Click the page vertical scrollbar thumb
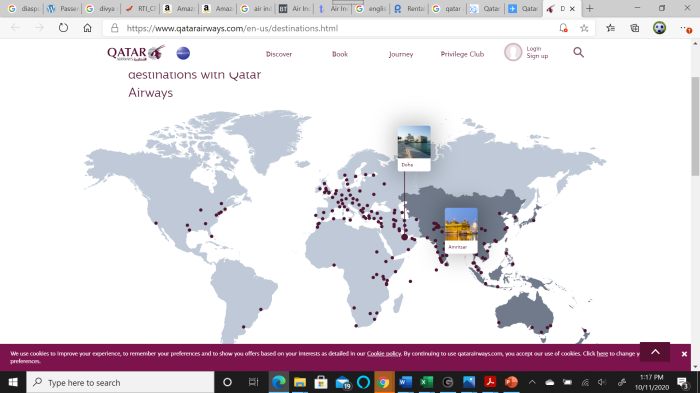The image size is (700, 393). click(x=695, y=126)
